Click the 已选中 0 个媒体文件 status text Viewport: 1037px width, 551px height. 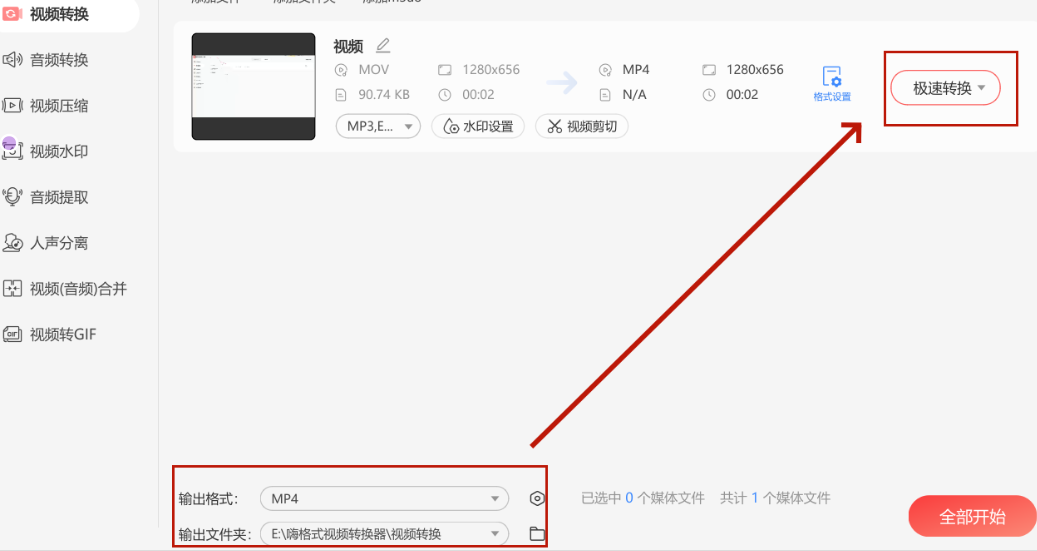coord(643,498)
